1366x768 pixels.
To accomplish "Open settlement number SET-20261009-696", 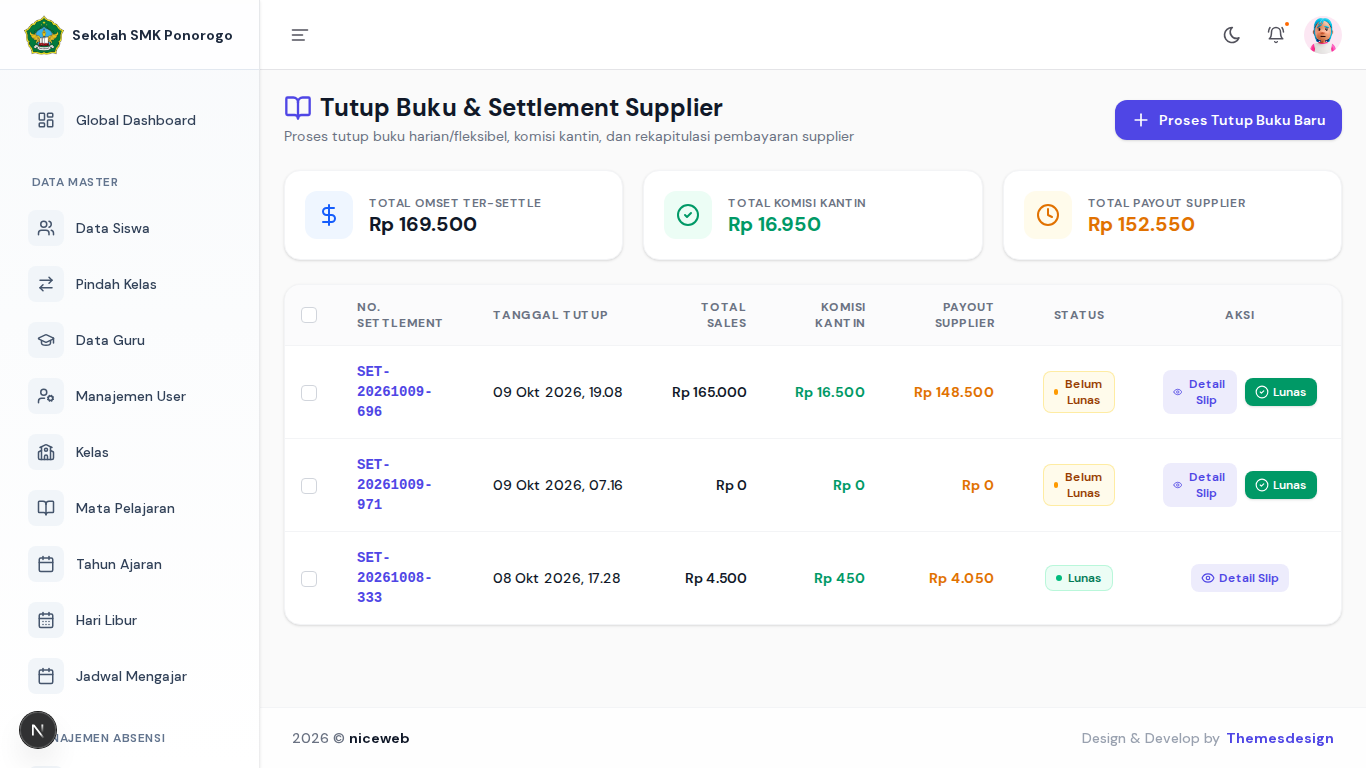I will 394,392.
